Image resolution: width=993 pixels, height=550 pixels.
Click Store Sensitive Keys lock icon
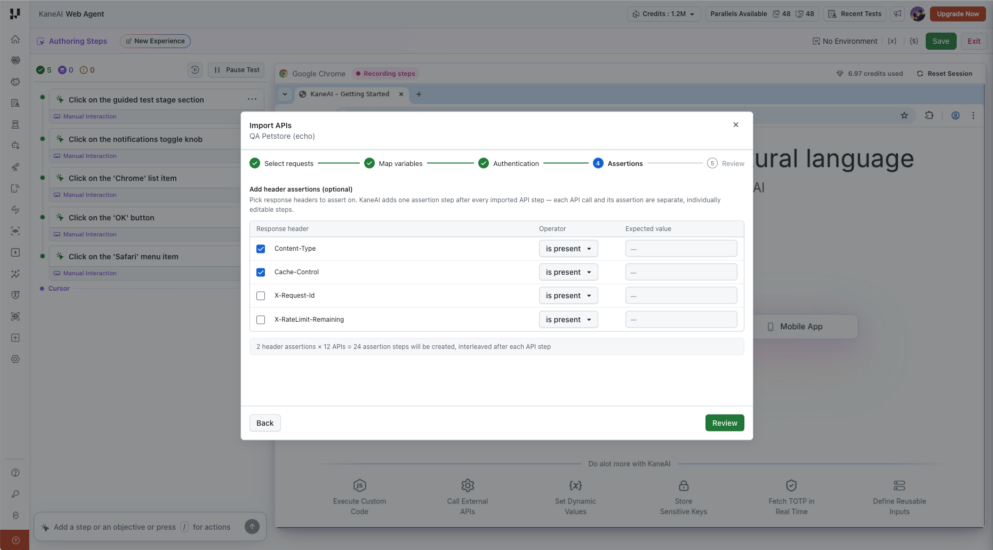pos(683,486)
